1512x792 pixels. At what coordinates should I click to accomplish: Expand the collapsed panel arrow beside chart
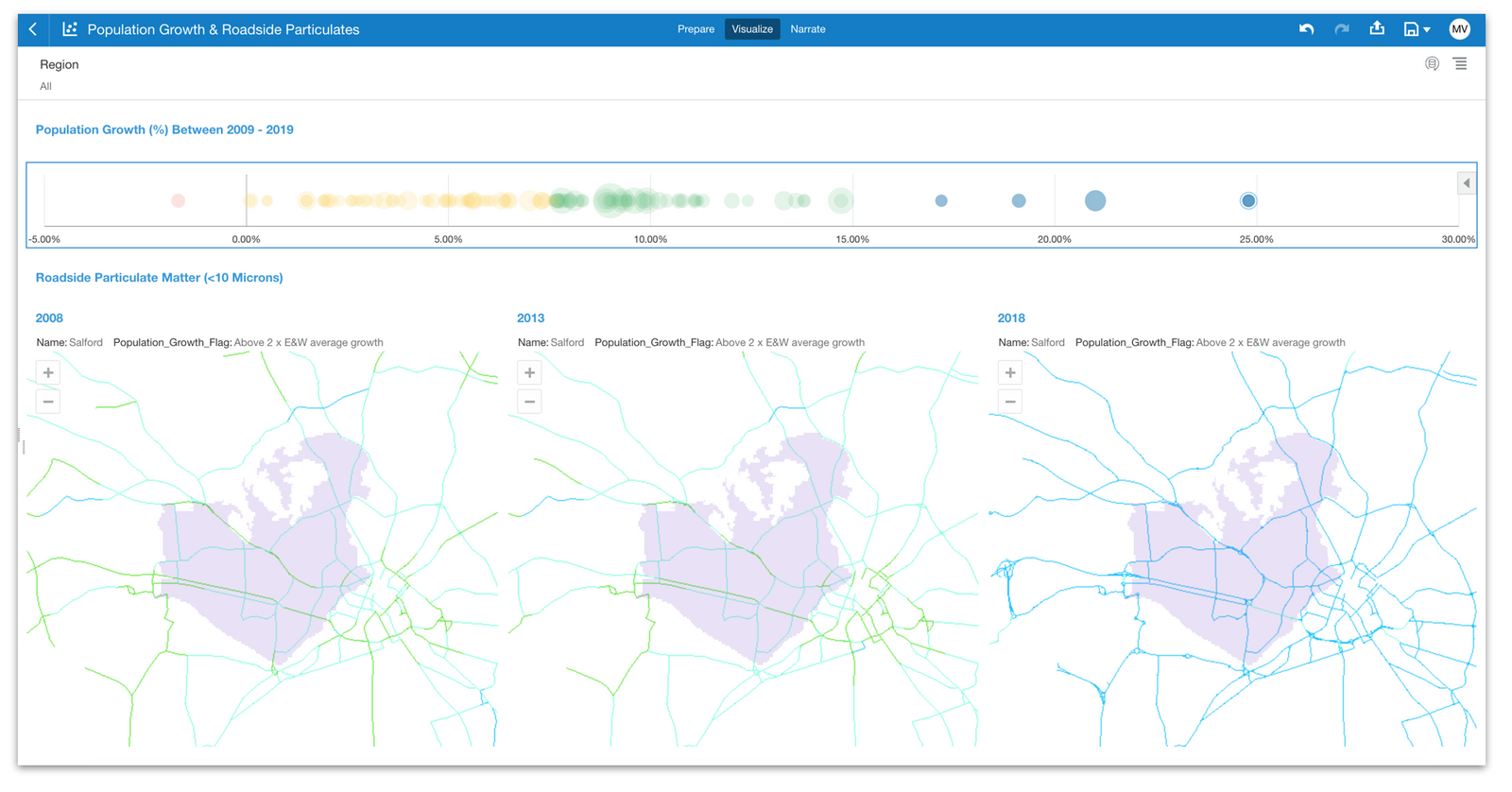[1466, 183]
